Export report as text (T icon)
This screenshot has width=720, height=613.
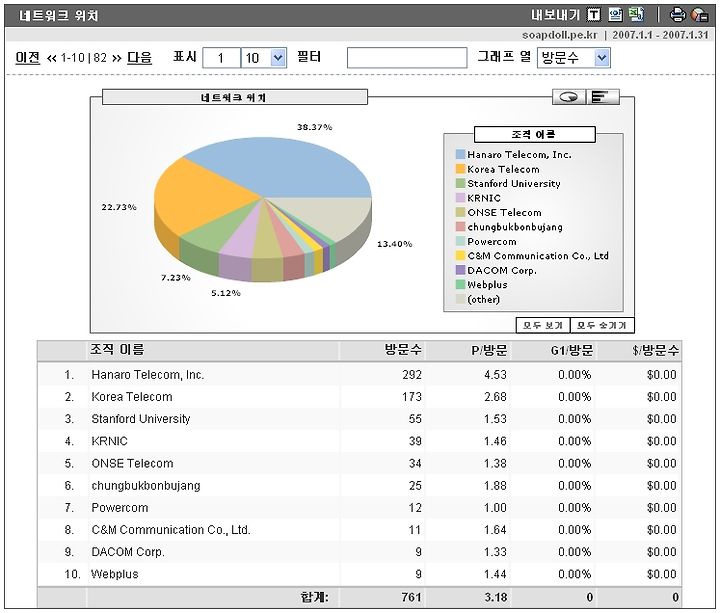pyautogui.click(x=594, y=15)
